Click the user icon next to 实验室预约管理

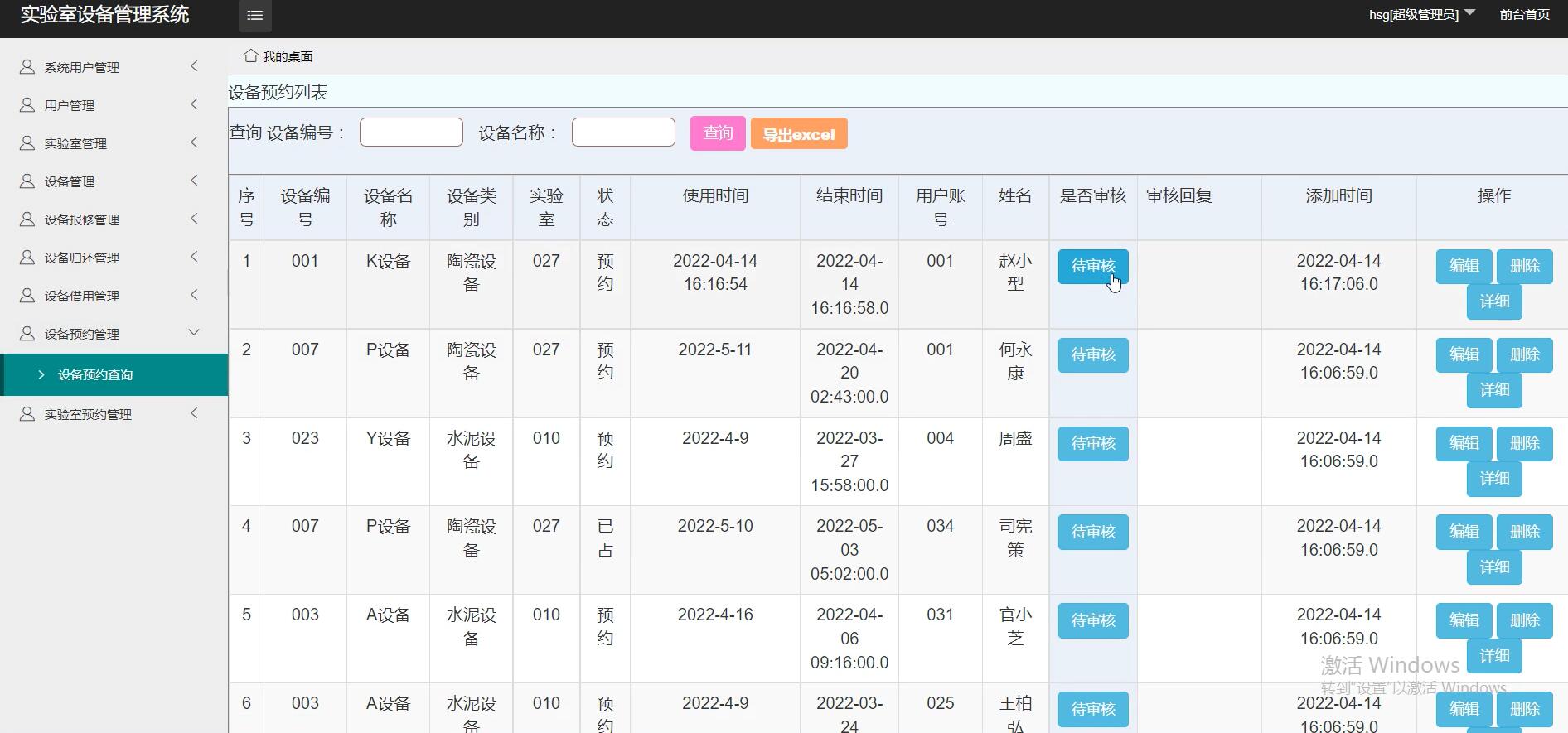click(27, 413)
